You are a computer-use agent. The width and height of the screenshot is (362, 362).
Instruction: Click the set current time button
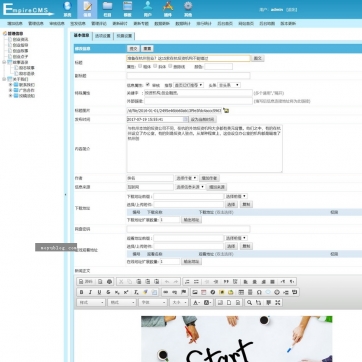[203, 119]
